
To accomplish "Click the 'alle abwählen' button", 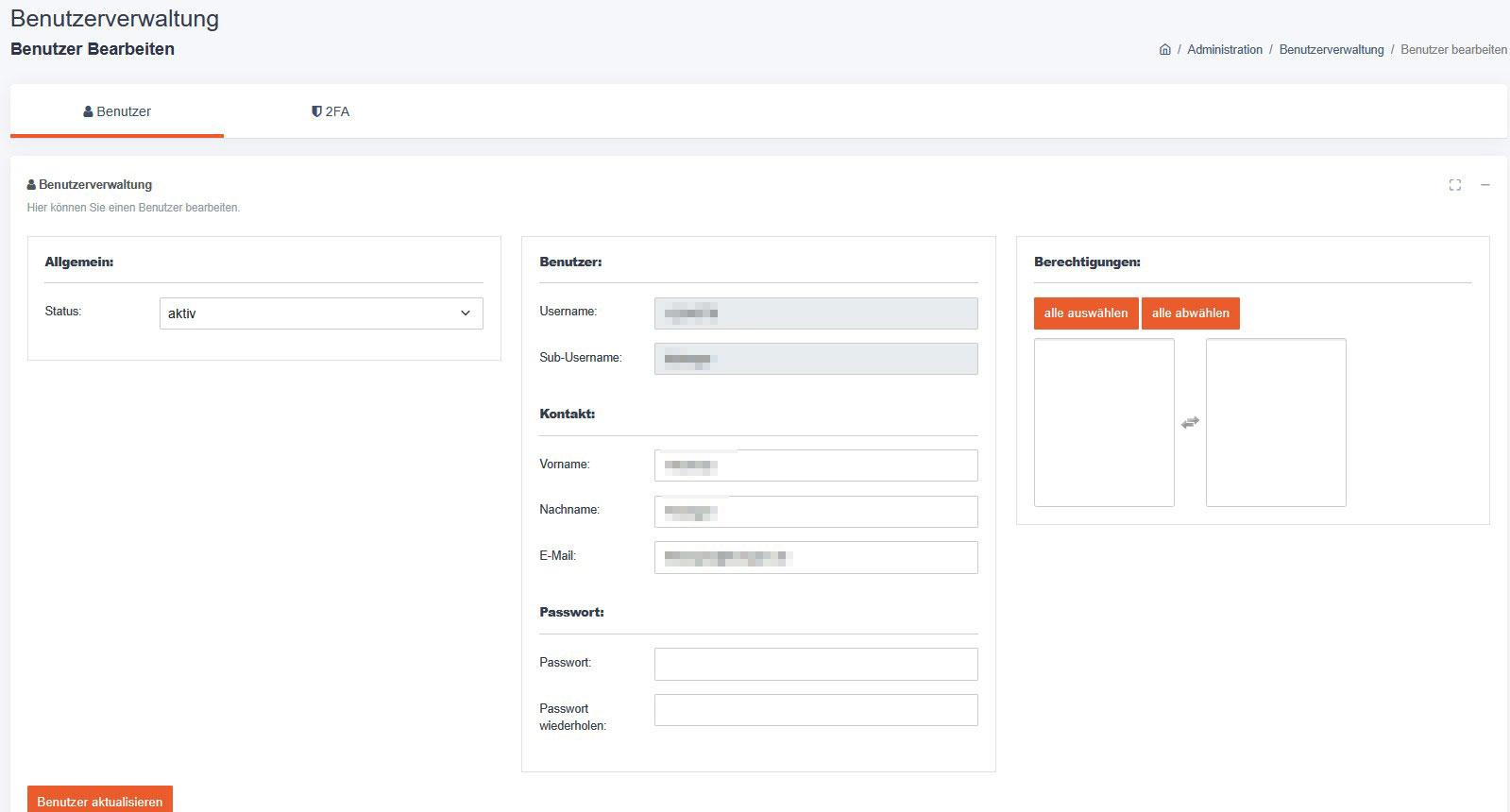I will 1190,313.
